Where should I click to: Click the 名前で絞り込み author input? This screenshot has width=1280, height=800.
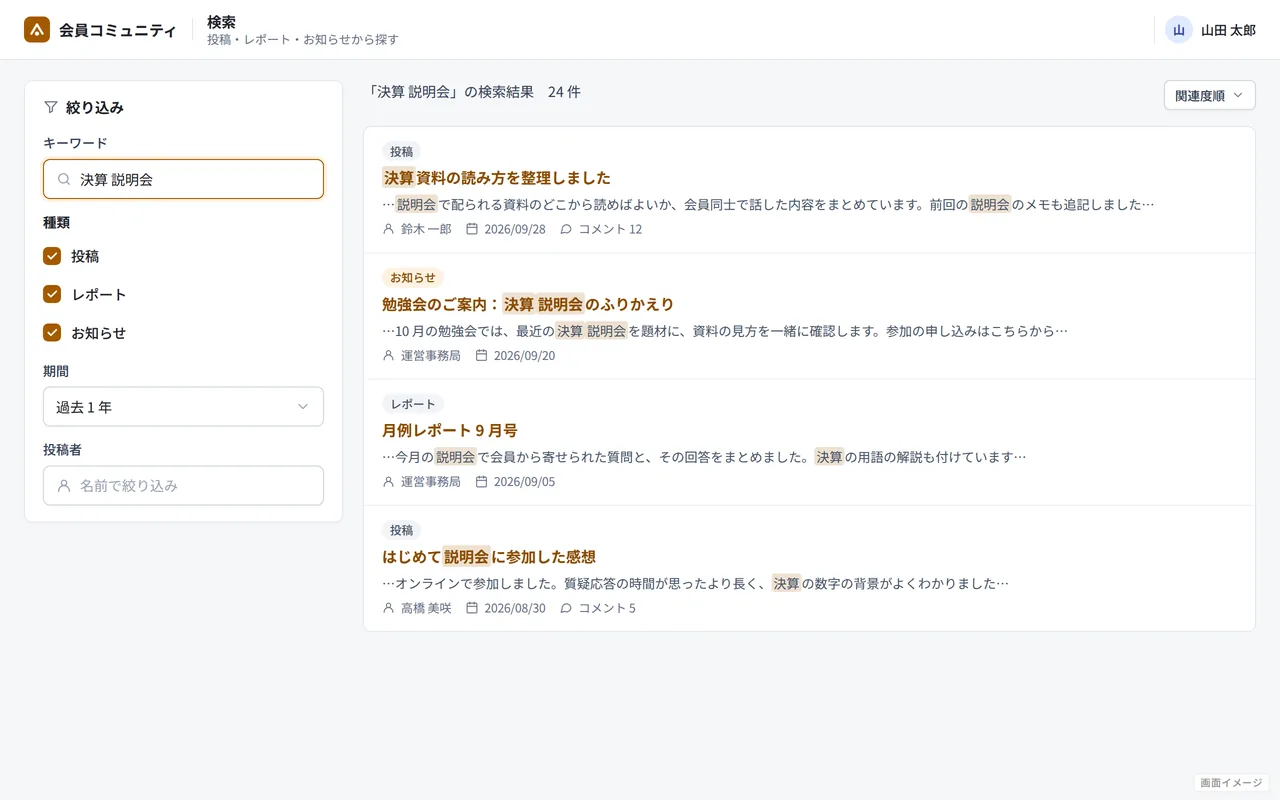click(183, 486)
